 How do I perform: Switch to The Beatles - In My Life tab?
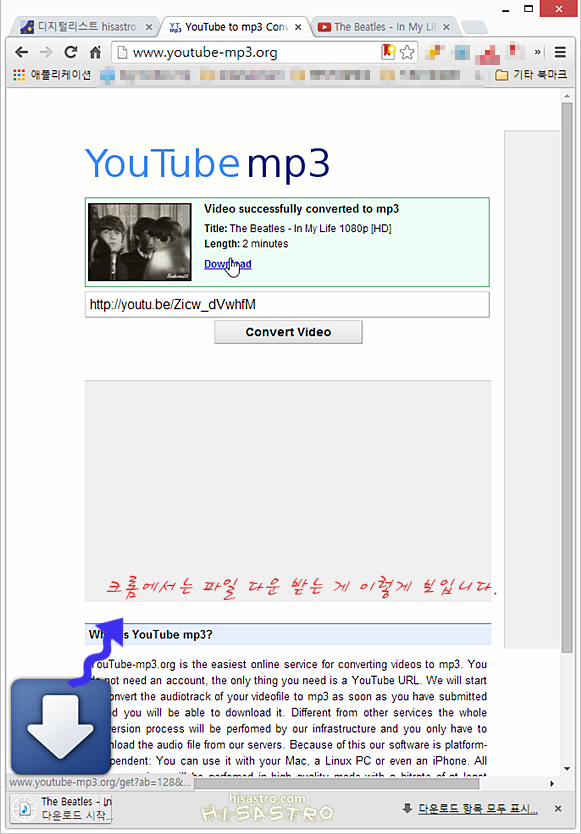(383, 27)
